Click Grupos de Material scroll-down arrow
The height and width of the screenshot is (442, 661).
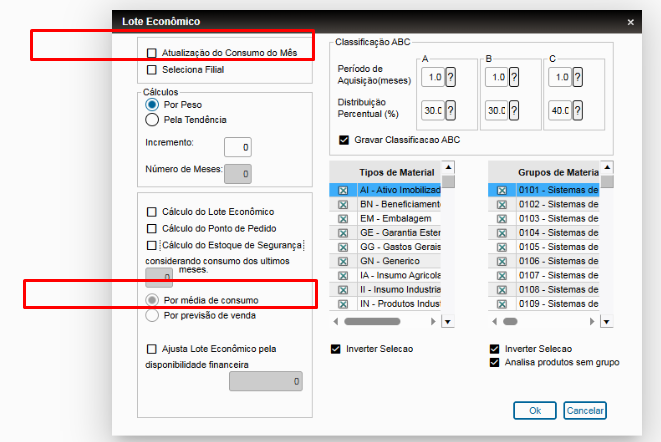(x=607, y=322)
